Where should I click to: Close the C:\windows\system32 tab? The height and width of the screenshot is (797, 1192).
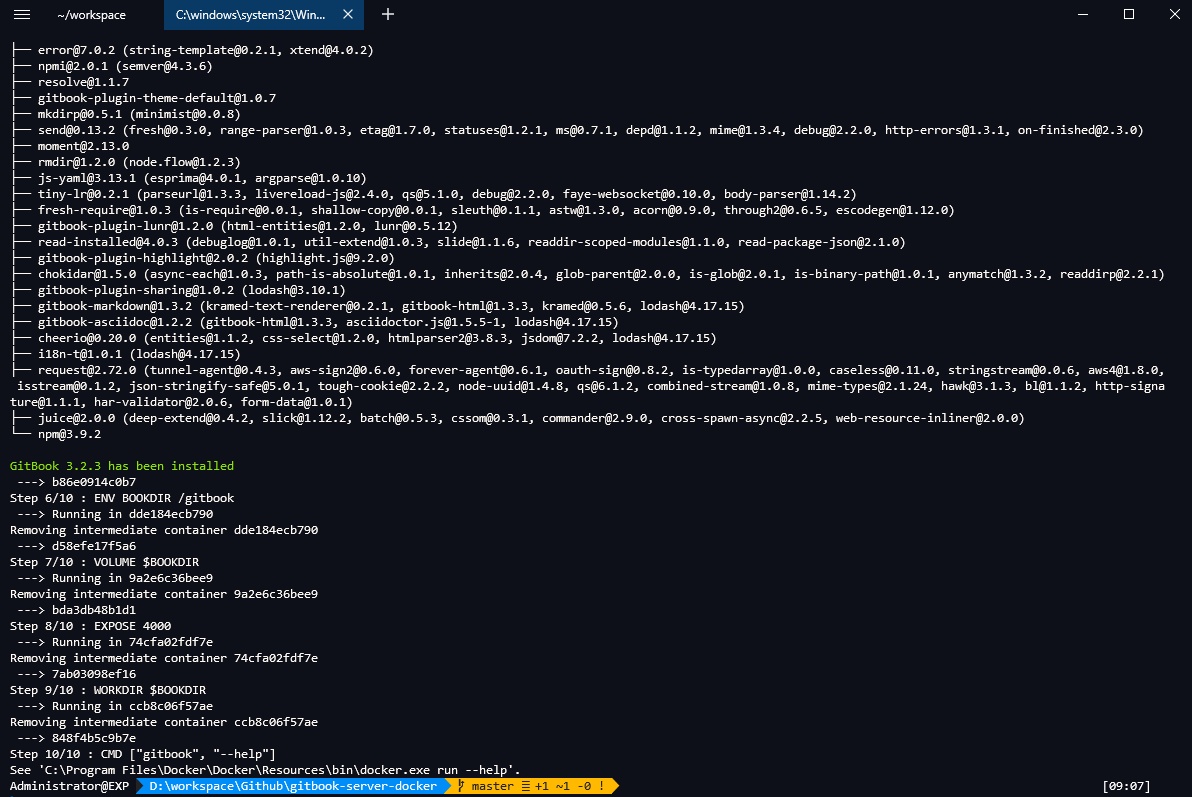(x=347, y=14)
